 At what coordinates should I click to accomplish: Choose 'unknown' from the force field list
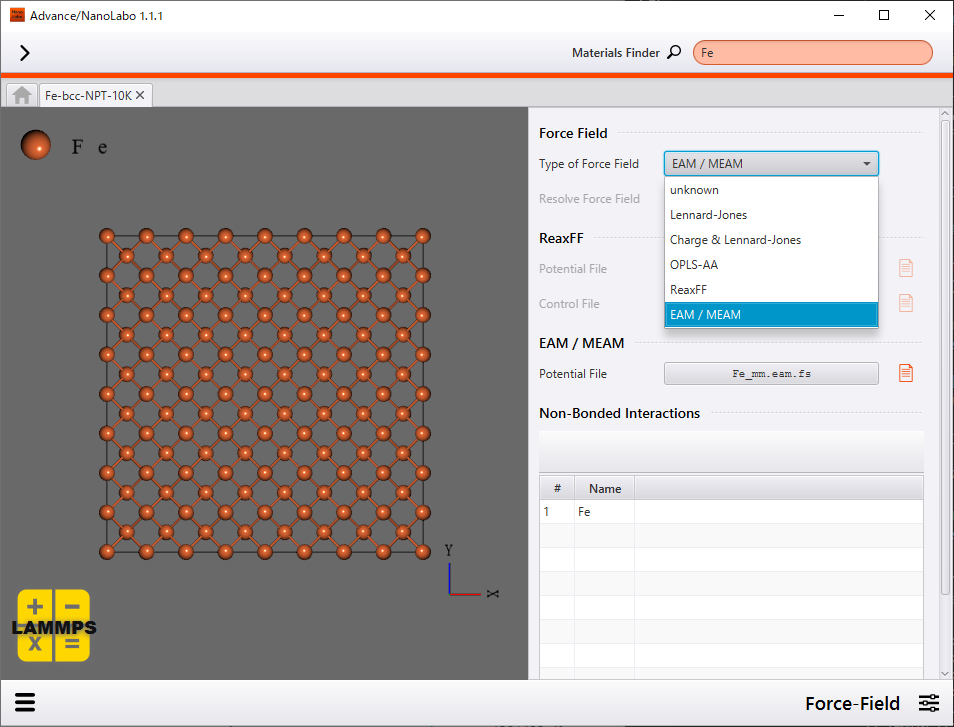coord(771,190)
